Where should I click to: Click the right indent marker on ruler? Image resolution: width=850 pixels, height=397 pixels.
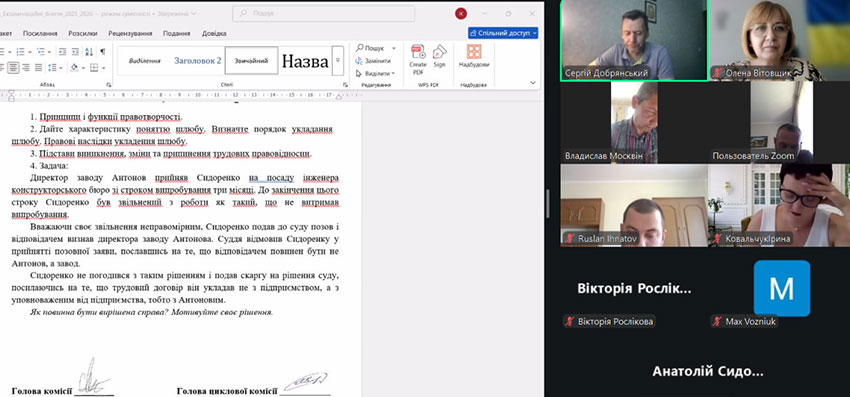click(339, 98)
